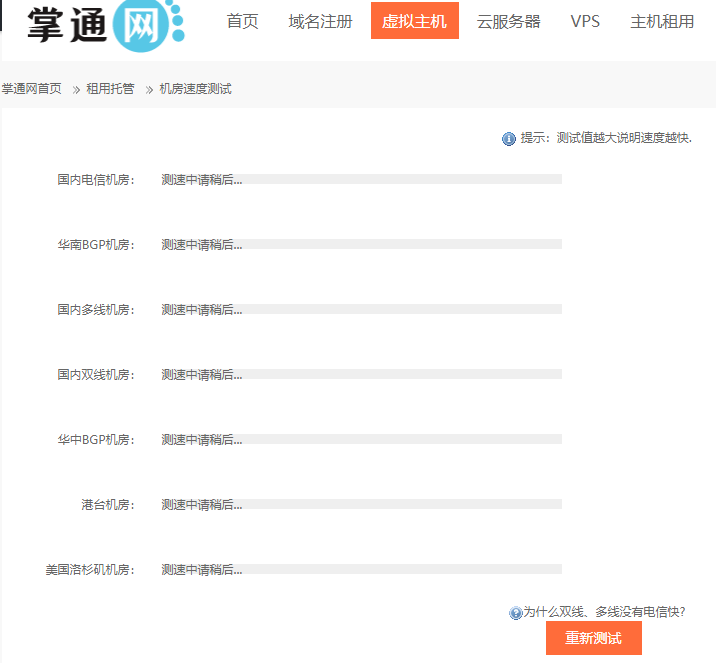The width and height of the screenshot is (716, 663).
Task: Click the 机房速度测试 breadcrumb
Action: [x=195, y=89]
